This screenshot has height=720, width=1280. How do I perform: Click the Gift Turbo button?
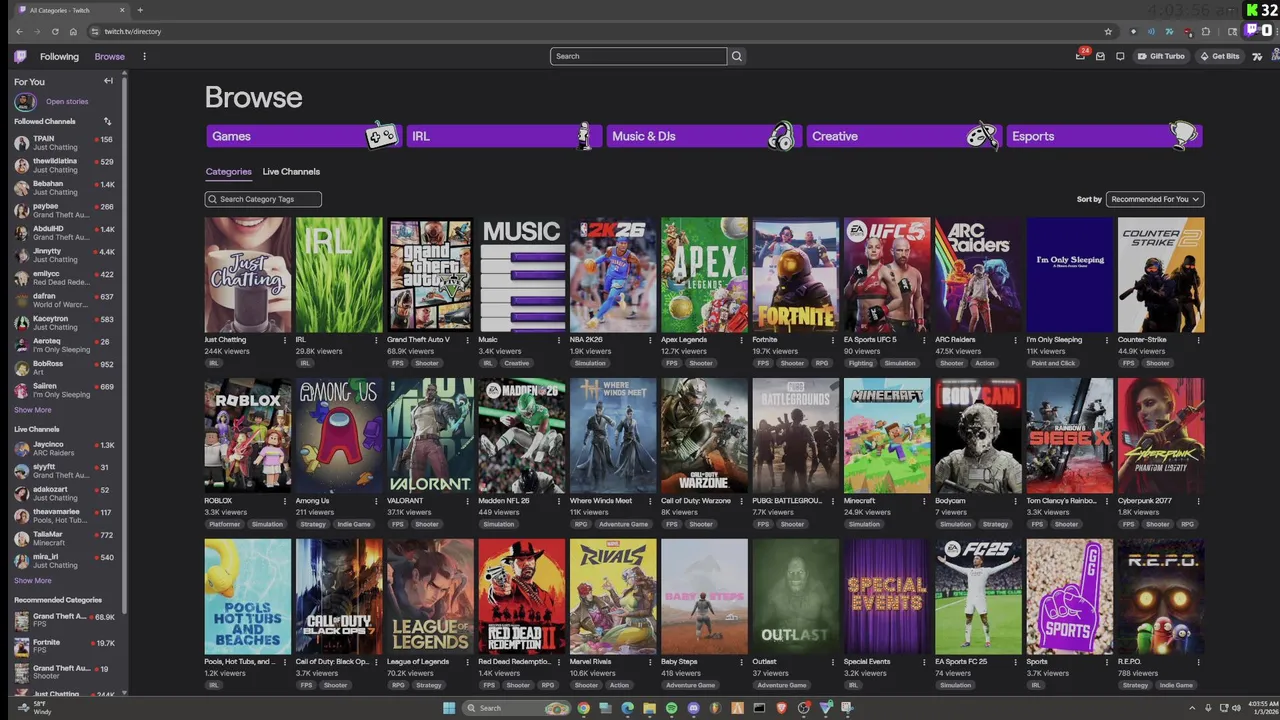click(1161, 57)
